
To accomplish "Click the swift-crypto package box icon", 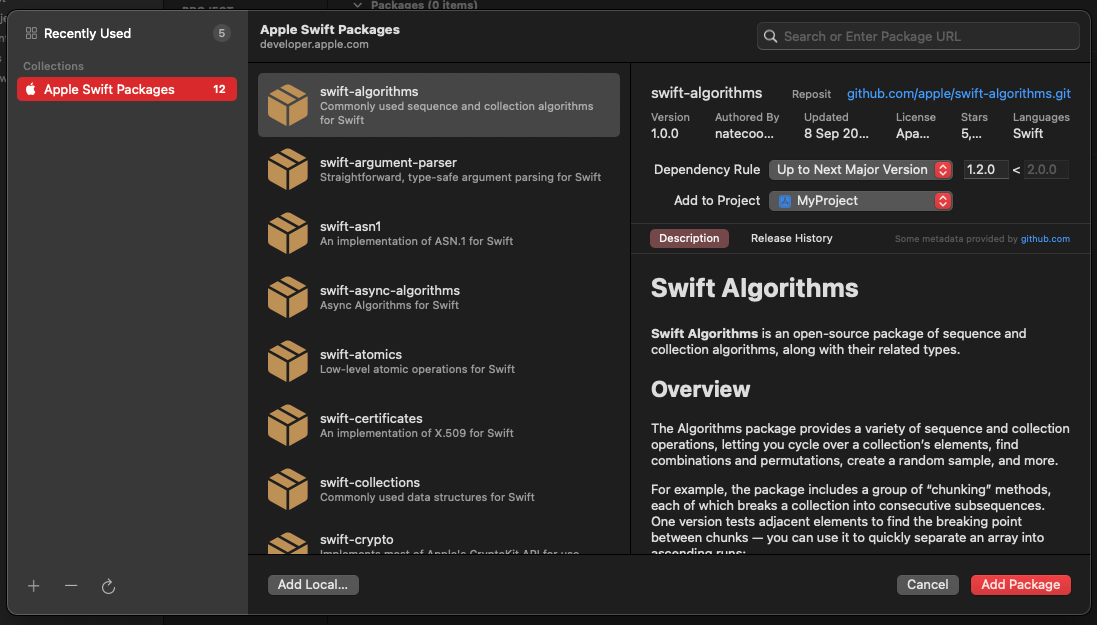I will [x=286, y=545].
